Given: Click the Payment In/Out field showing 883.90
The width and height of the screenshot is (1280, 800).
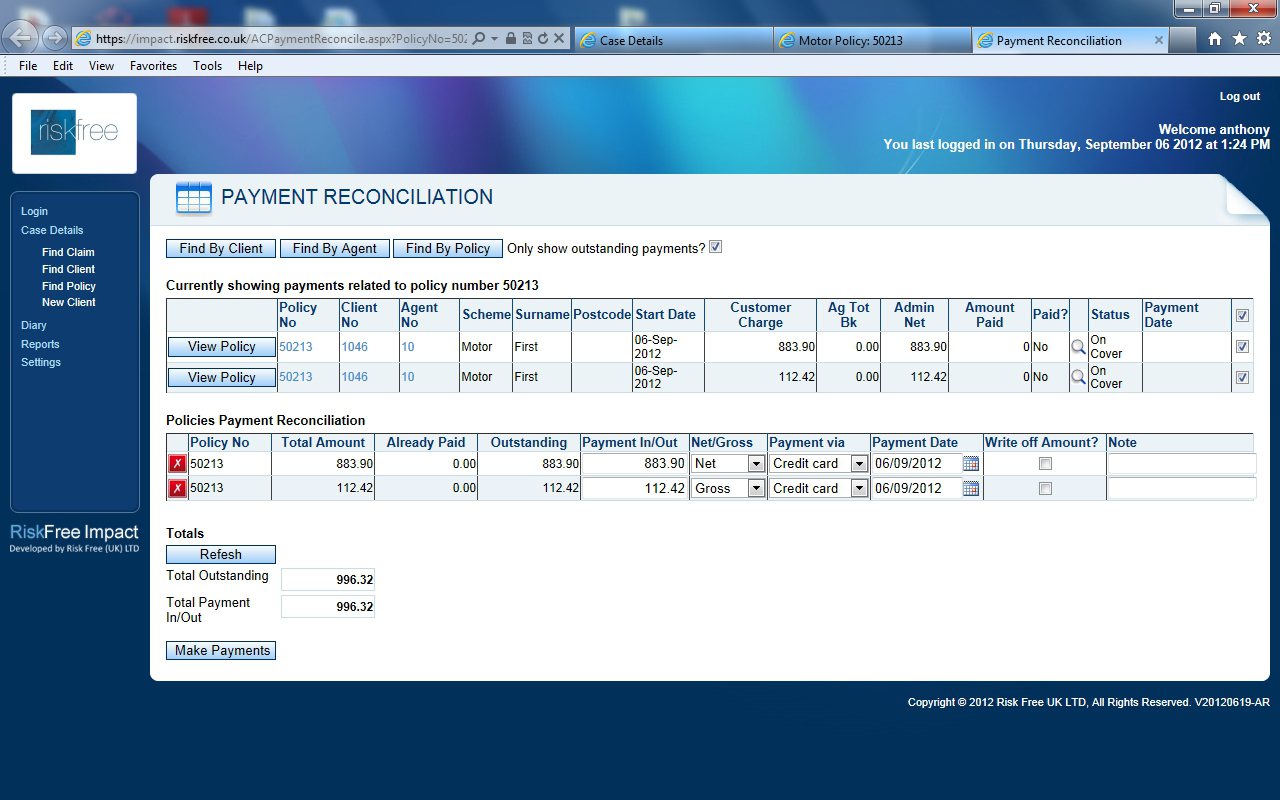Looking at the screenshot, I should [x=634, y=464].
